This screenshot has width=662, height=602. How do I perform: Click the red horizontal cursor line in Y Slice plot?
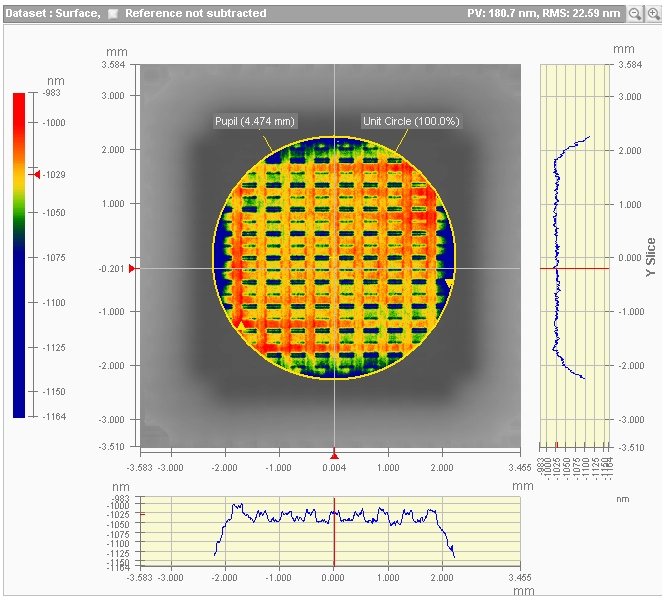[x=575, y=268]
